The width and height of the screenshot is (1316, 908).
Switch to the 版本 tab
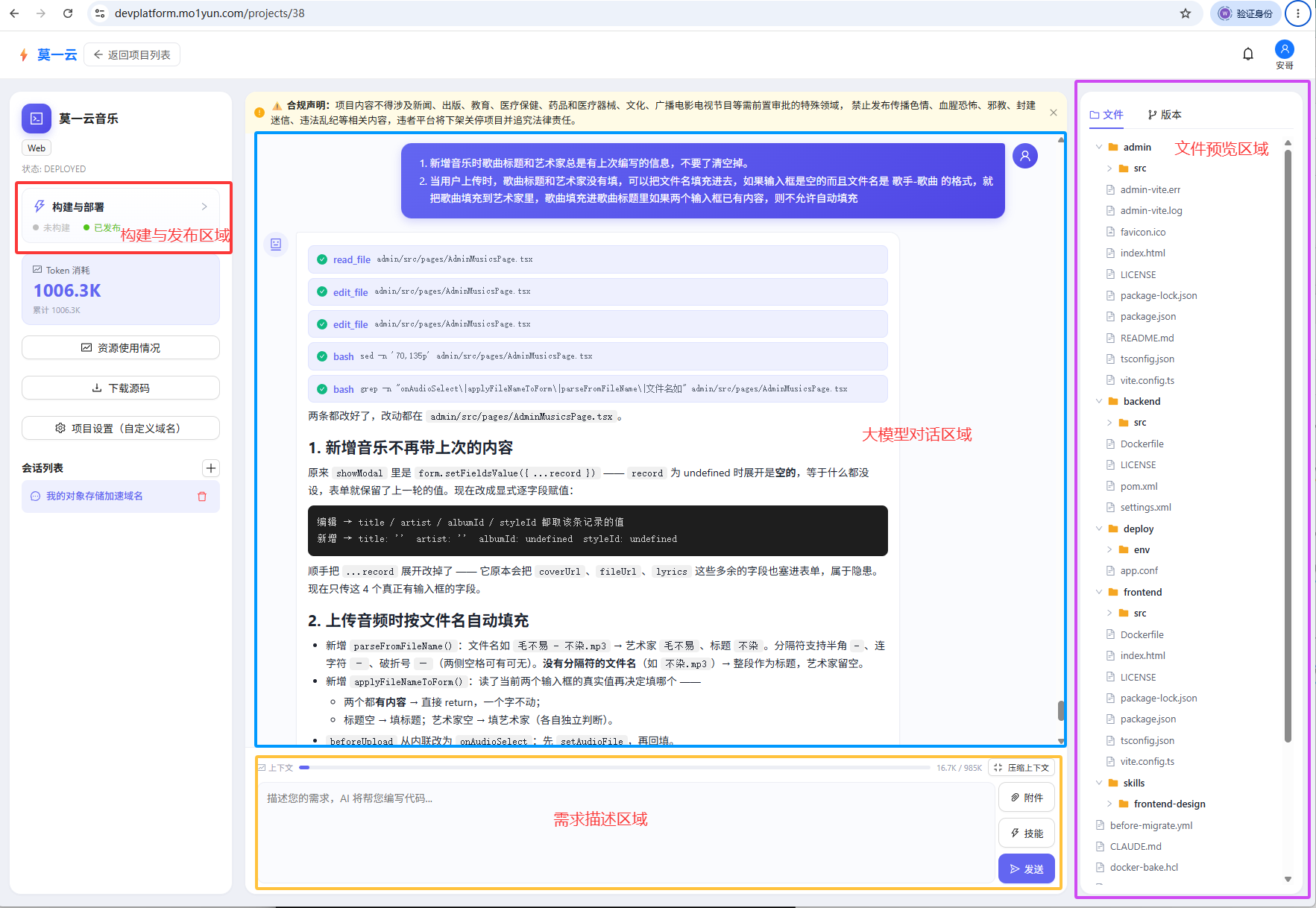1165,115
